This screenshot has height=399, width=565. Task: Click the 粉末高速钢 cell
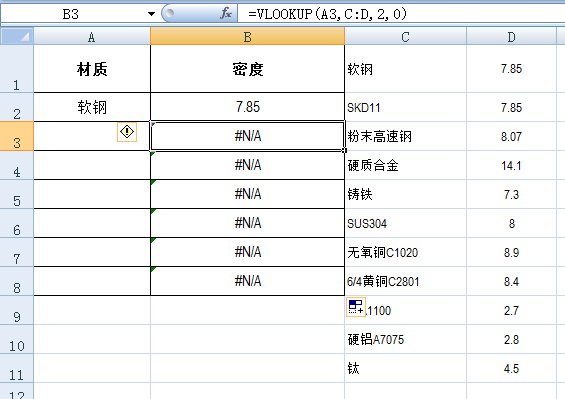tap(405, 136)
